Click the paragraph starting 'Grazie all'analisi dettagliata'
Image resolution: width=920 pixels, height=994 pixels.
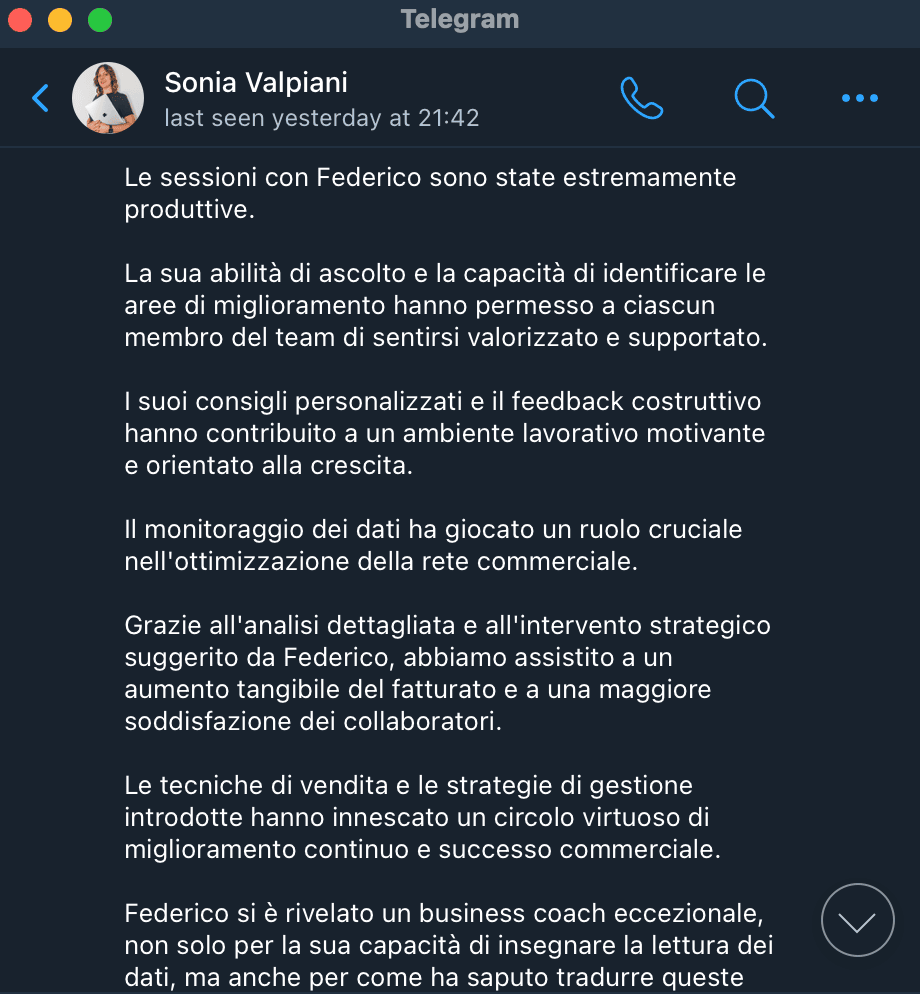tap(447, 673)
